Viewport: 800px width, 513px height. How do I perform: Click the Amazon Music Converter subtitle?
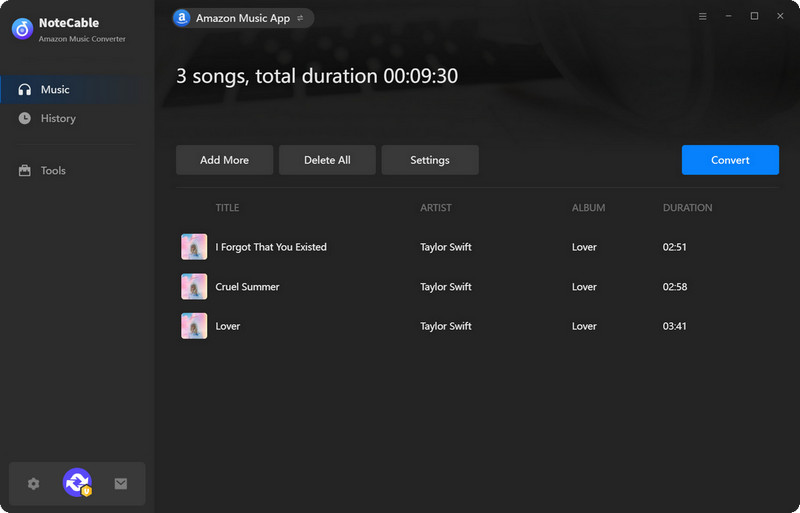82,39
